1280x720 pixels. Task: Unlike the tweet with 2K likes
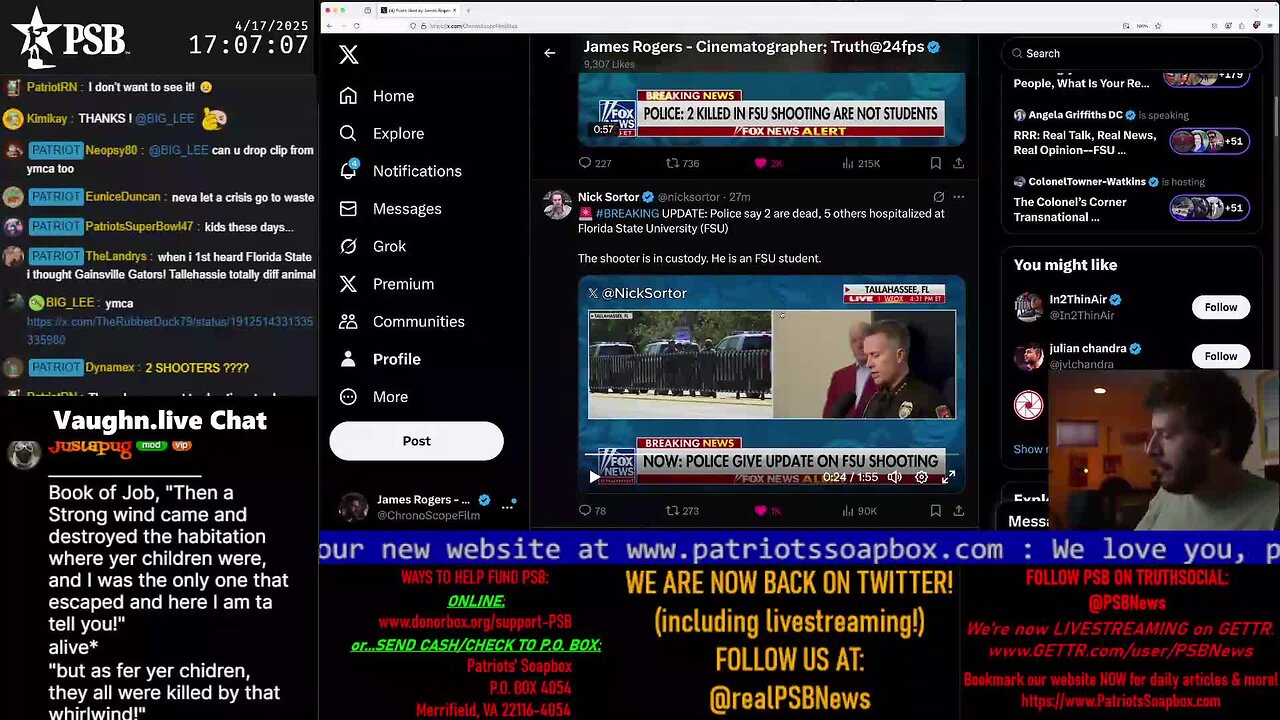[x=768, y=163]
